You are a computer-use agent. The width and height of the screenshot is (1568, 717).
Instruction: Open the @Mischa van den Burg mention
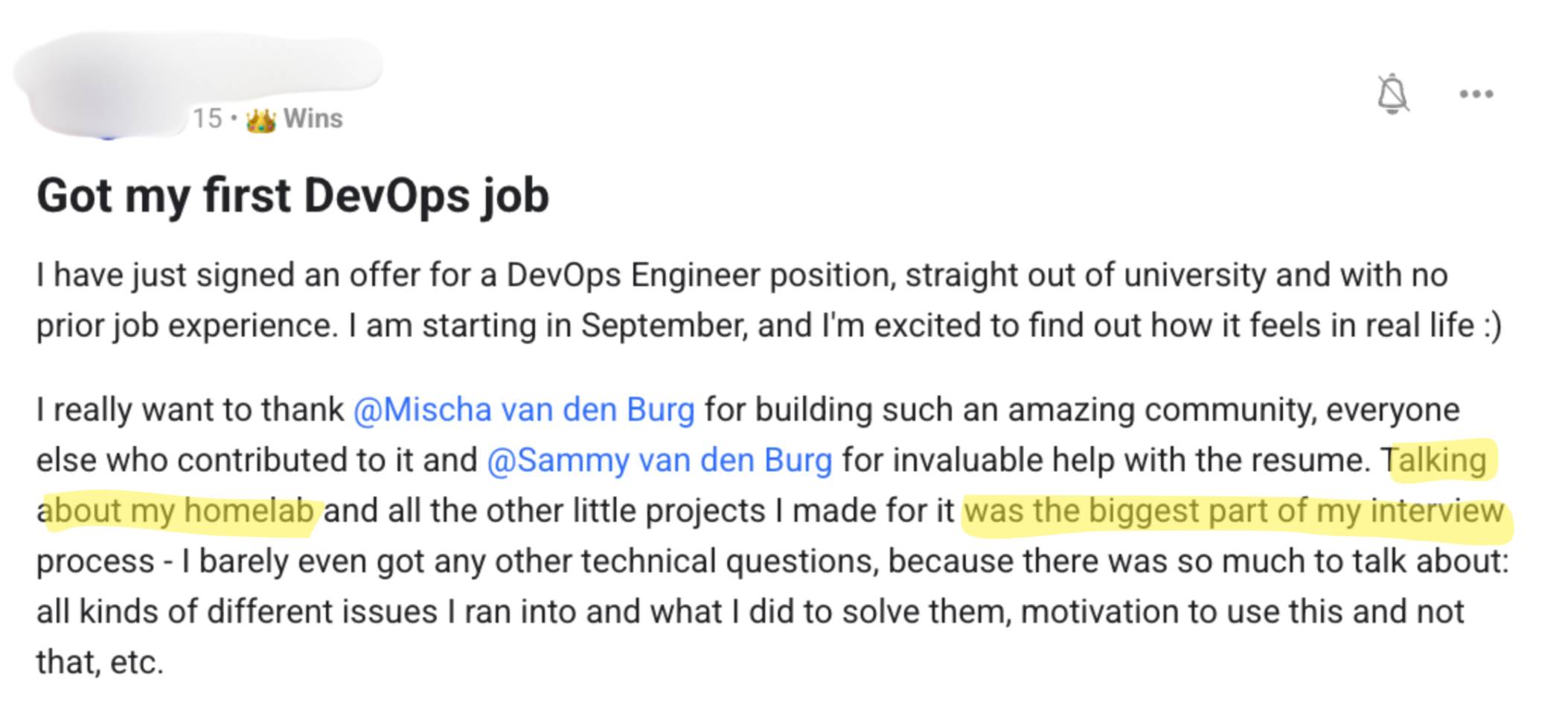click(524, 410)
